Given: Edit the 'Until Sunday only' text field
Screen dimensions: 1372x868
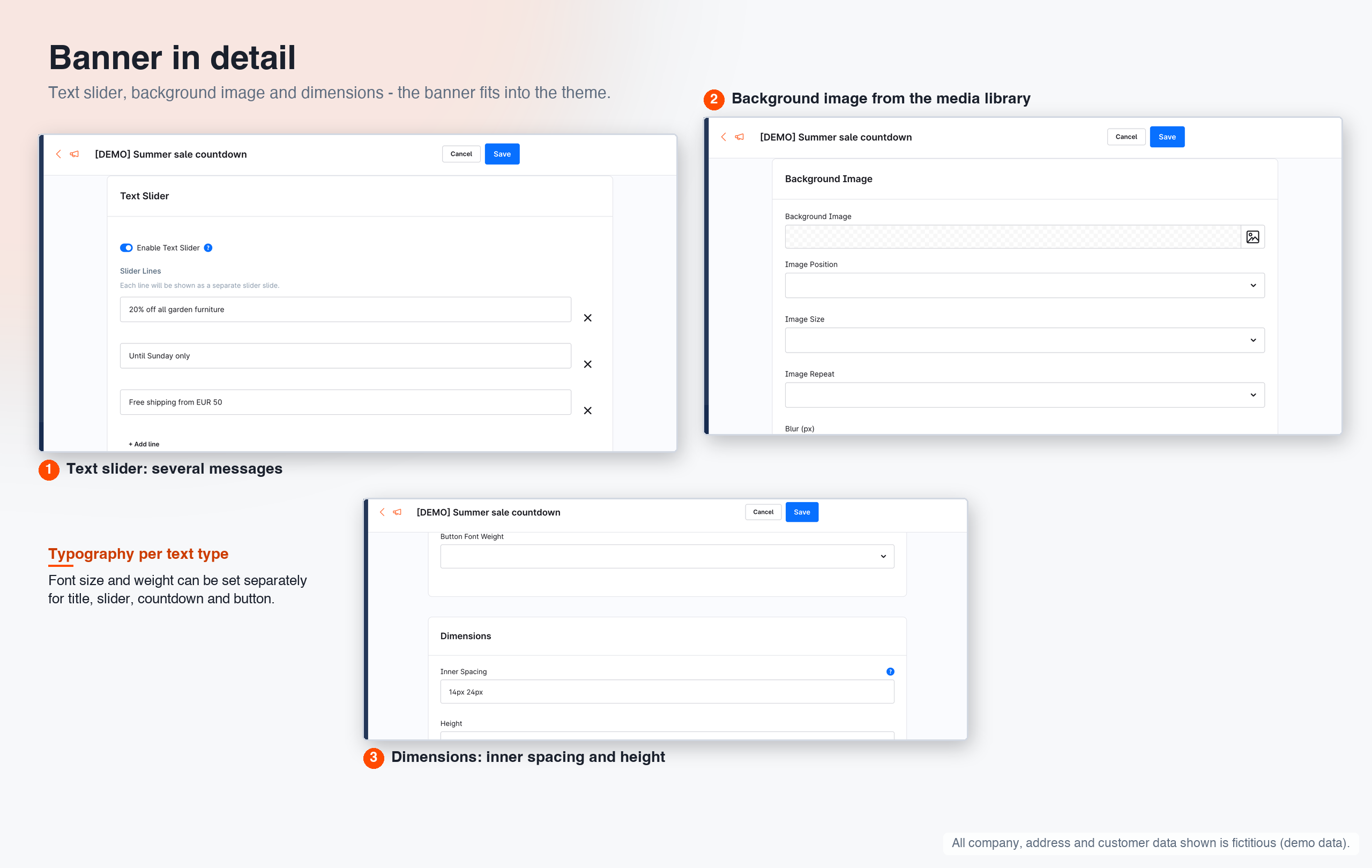Looking at the screenshot, I should 345,355.
